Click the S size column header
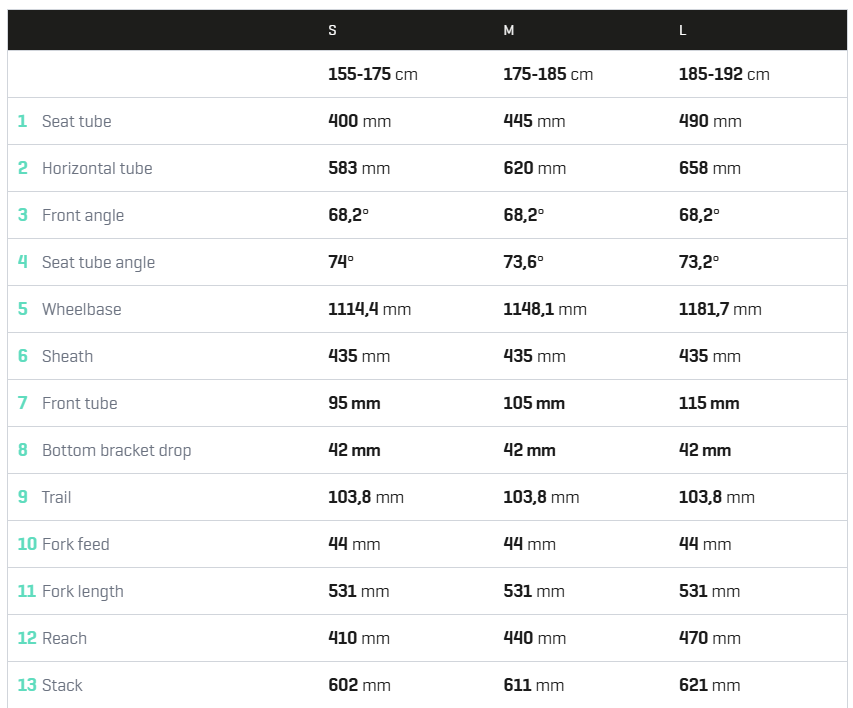853x708 pixels. tap(332, 30)
